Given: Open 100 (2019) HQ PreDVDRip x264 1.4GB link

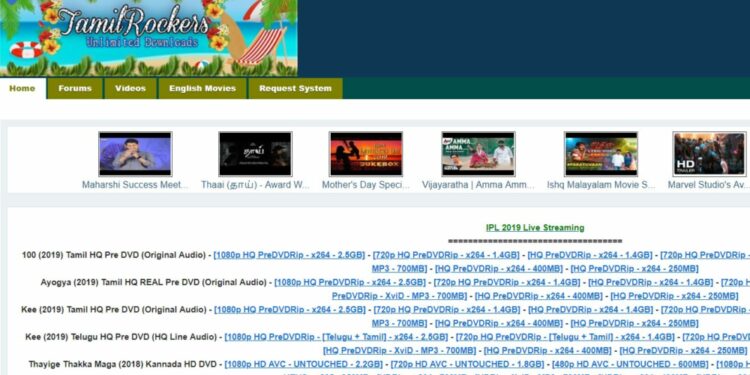Looking at the screenshot, I should (590, 255).
